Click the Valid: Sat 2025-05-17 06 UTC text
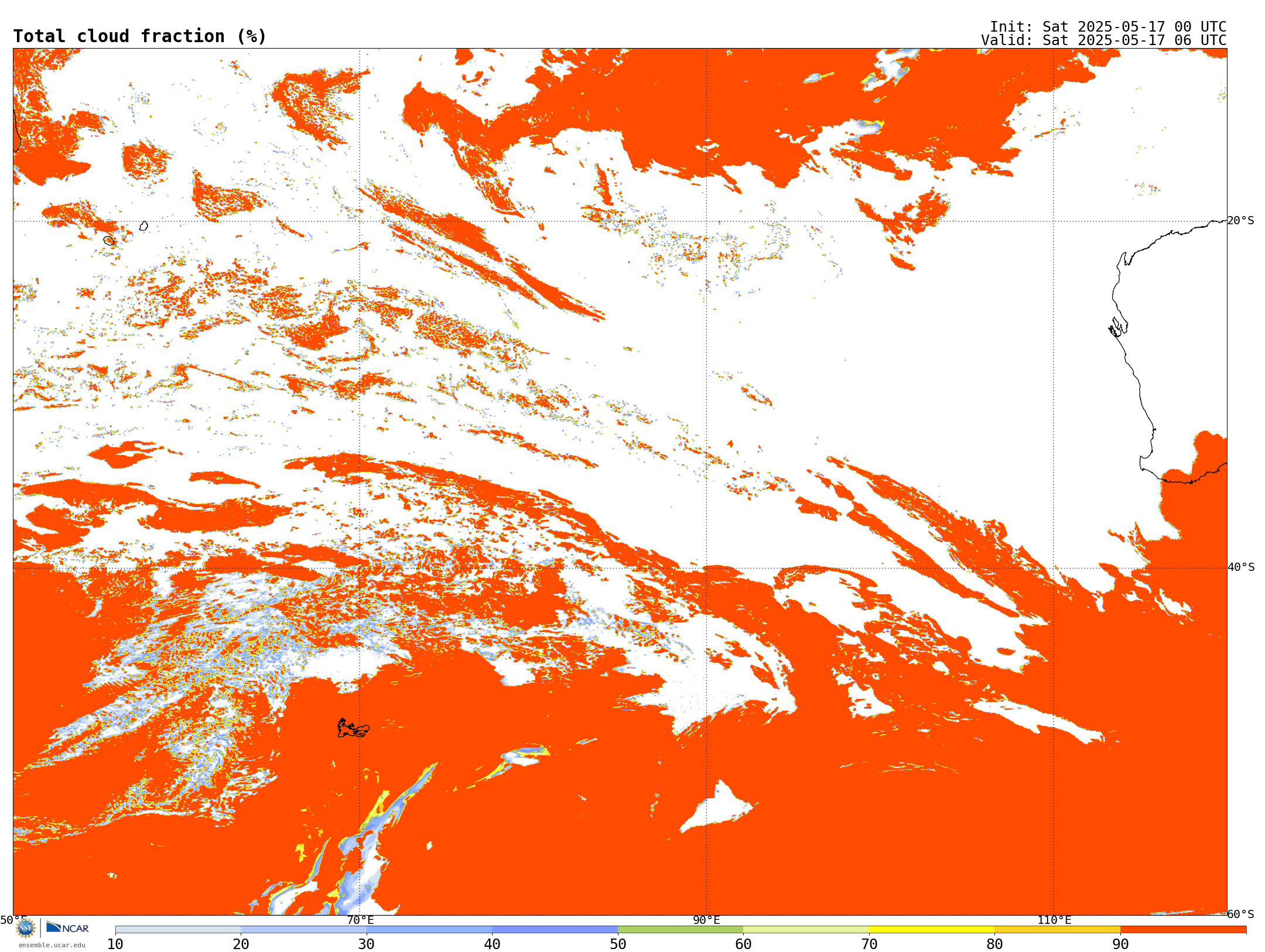The height and width of the screenshot is (952, 1265). coord(1103,40)
